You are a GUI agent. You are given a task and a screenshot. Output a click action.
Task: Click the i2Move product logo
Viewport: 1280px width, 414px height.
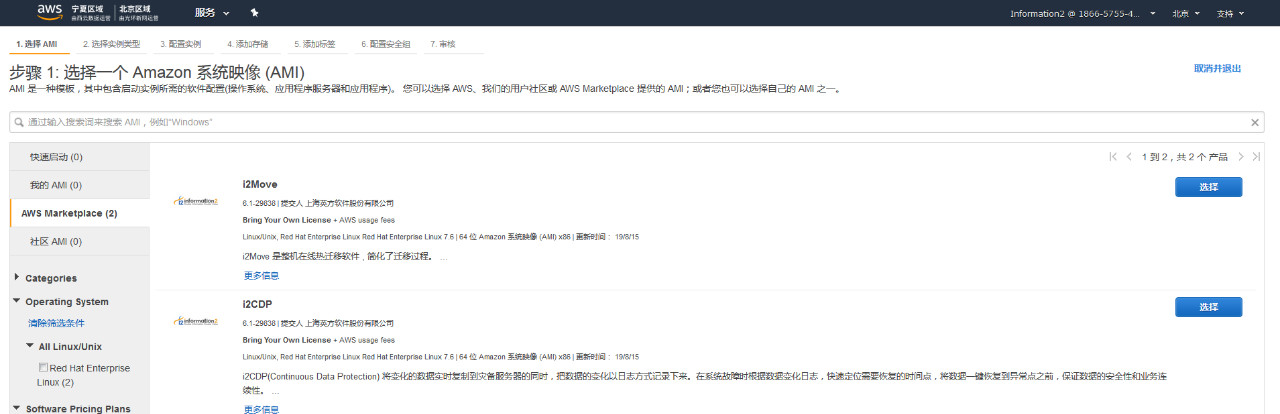(x=195, y=201)
